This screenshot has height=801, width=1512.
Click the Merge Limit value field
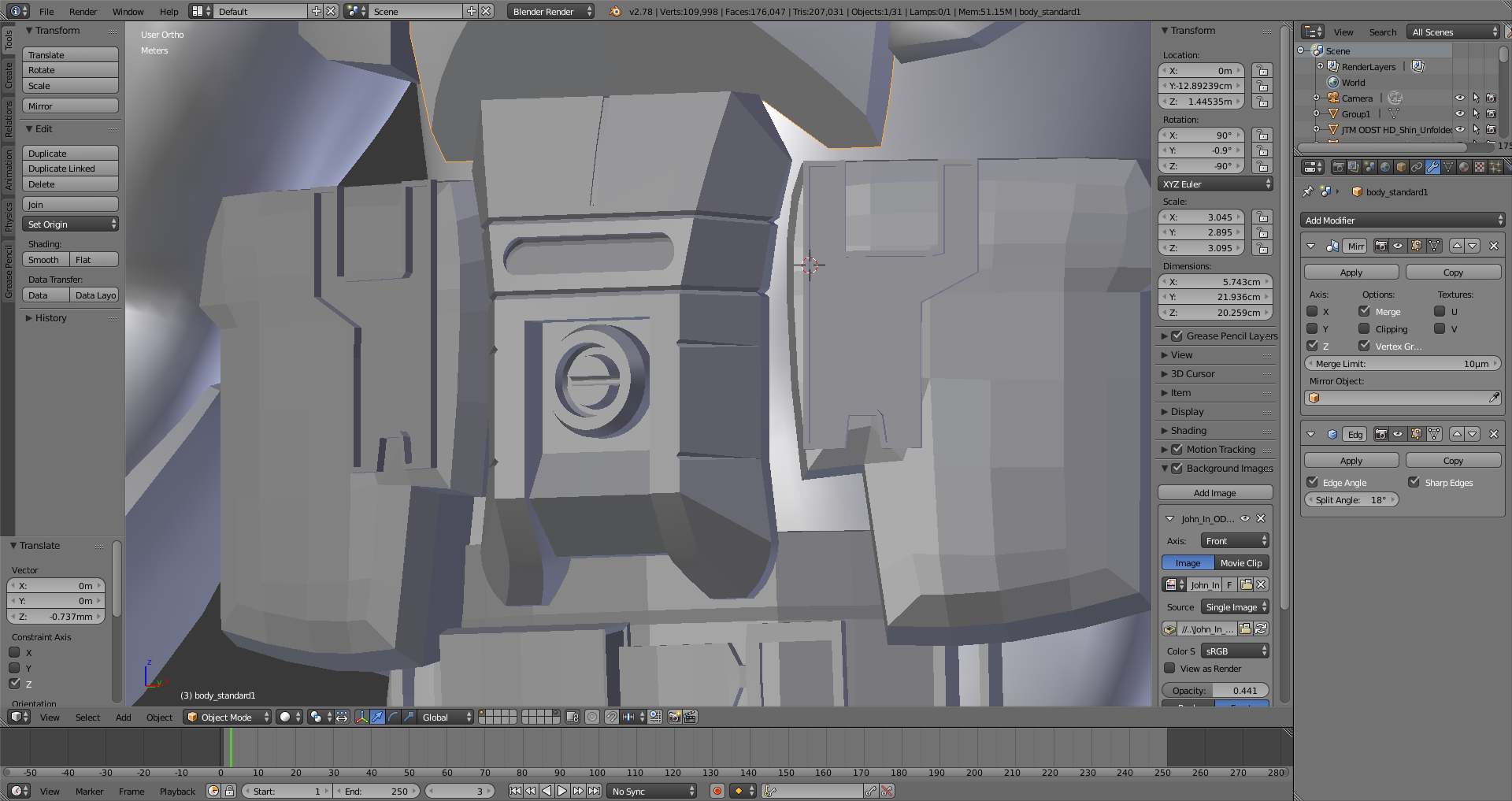[1403, 363]
